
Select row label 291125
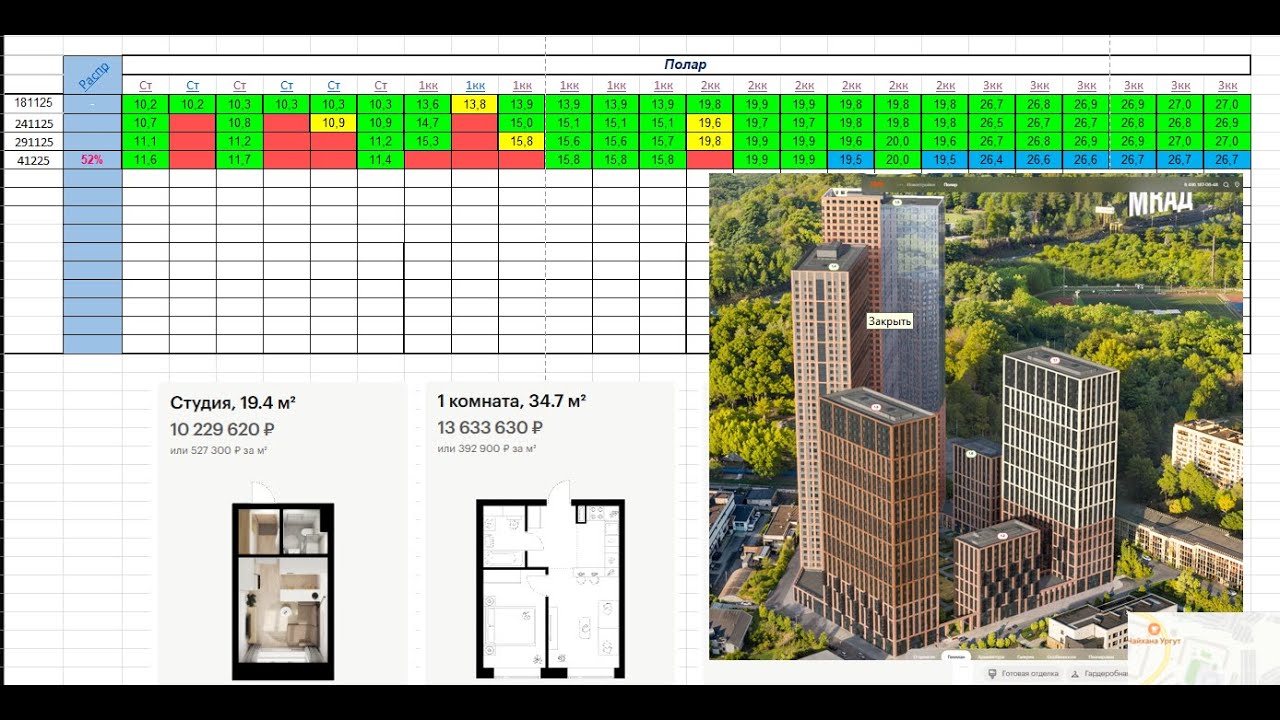pos(34,142)
